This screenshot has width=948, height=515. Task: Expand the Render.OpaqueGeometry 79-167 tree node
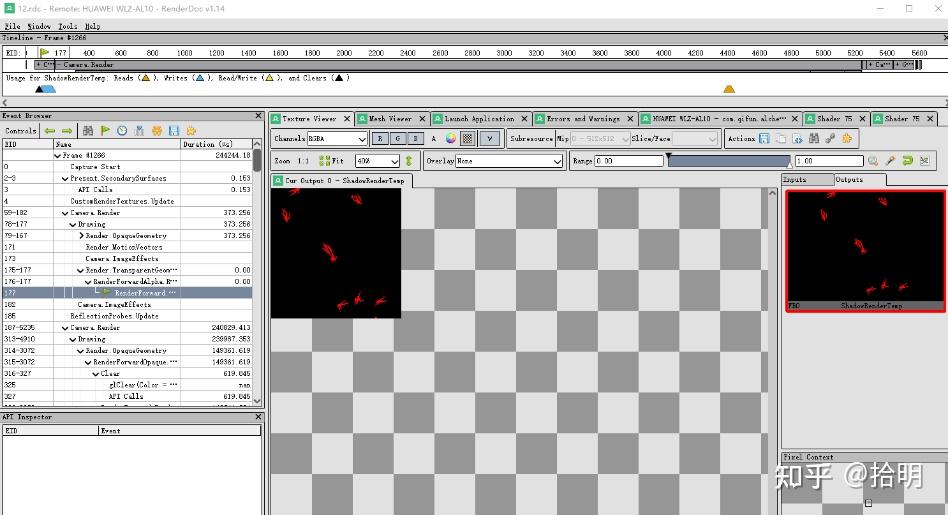coord(82,236)
